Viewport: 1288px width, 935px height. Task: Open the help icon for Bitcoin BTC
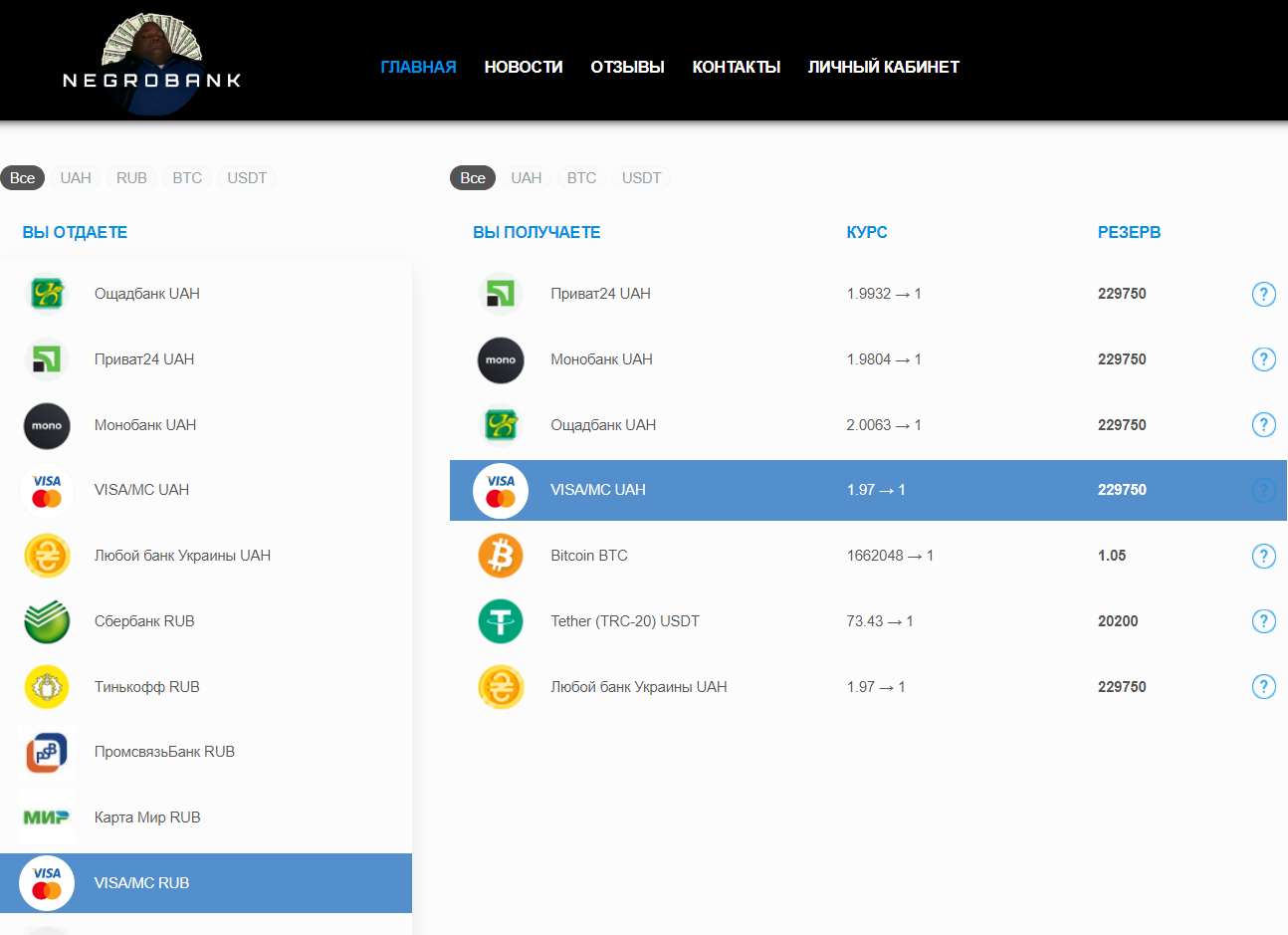pyautogui.click(x=1263, y=556)
